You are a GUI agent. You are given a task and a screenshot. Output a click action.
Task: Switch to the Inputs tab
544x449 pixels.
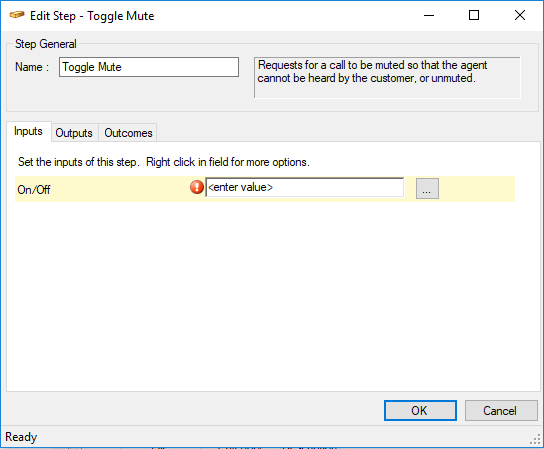point(28,131)
